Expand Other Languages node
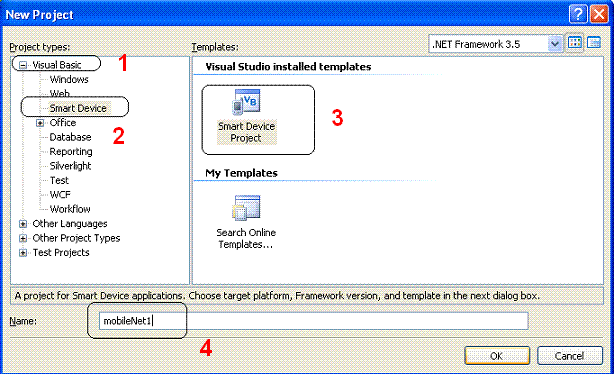Viewport: 614px width, 374px height. point(23,224)
